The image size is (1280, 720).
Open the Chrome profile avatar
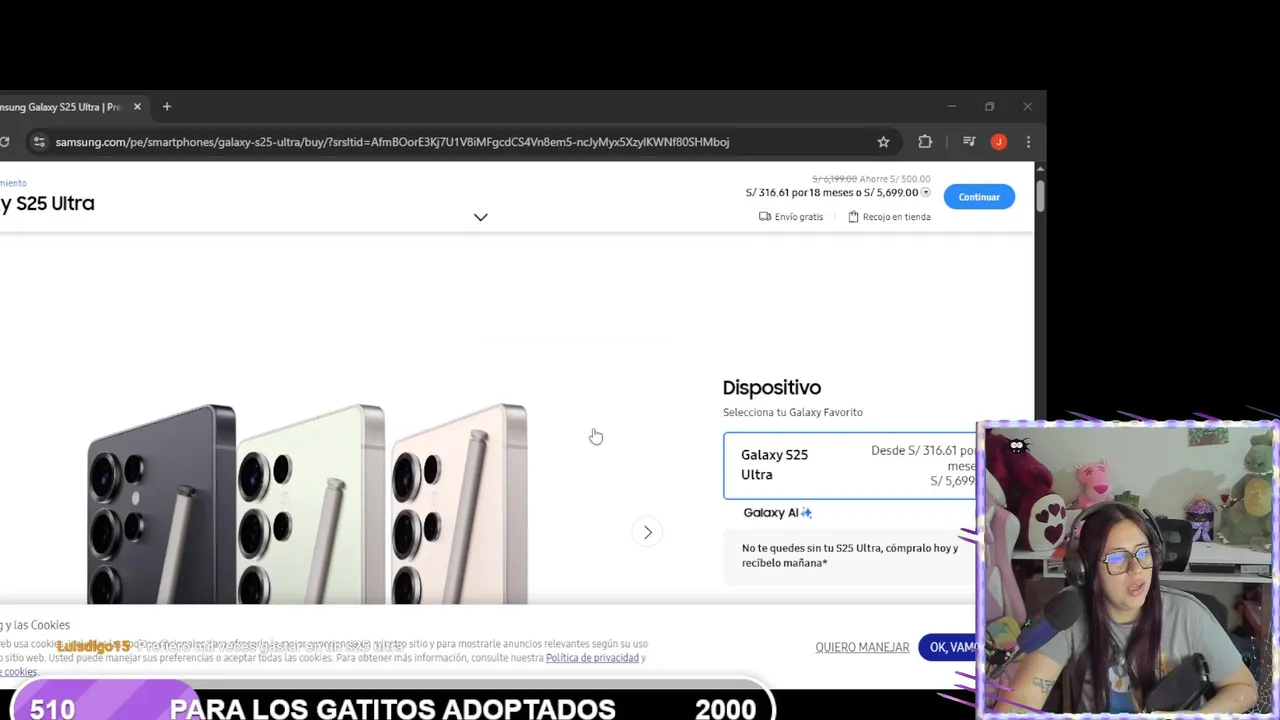point(998,142)
